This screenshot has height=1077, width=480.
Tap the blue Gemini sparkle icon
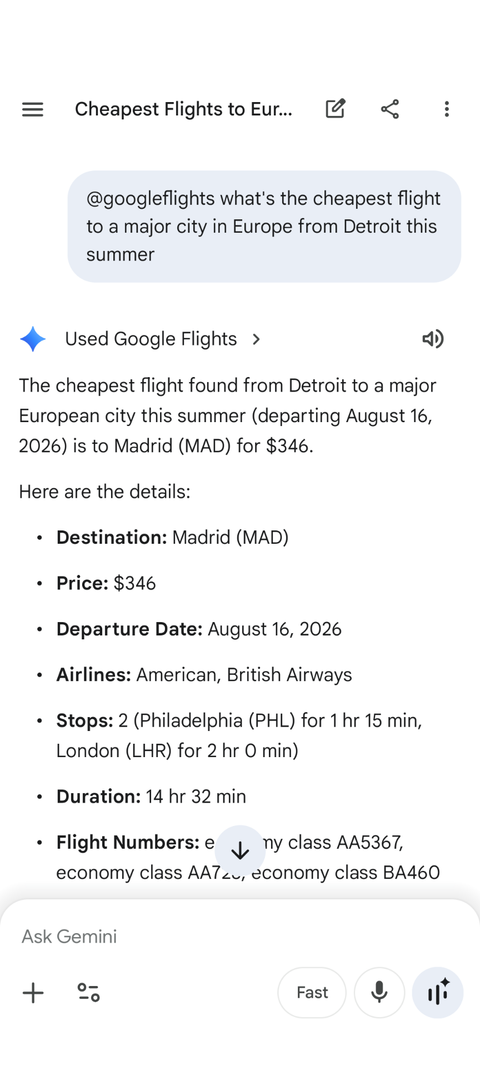point(32,339)
